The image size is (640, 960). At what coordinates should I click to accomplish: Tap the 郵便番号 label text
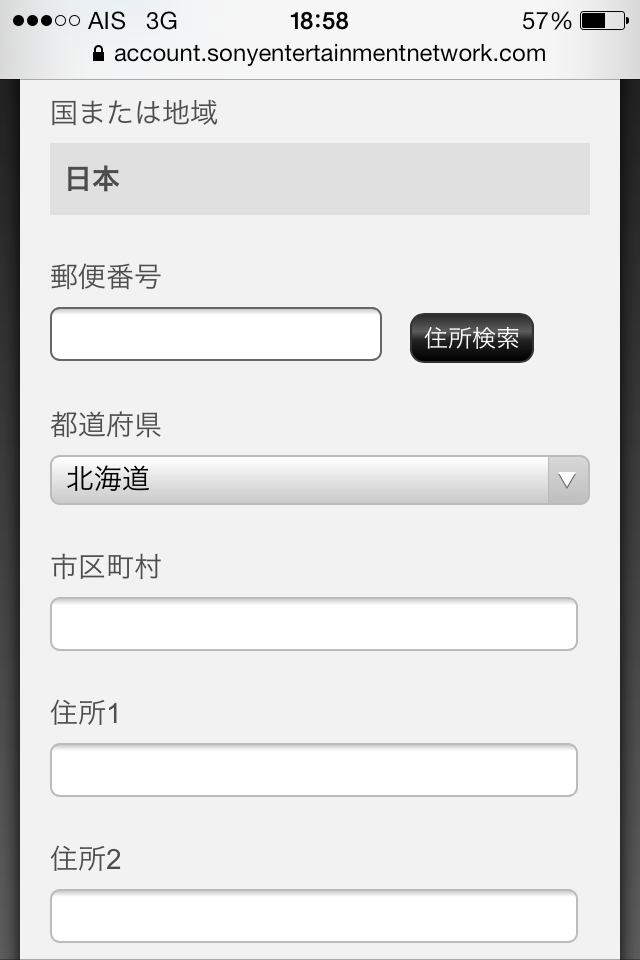(x=106, y=277)
